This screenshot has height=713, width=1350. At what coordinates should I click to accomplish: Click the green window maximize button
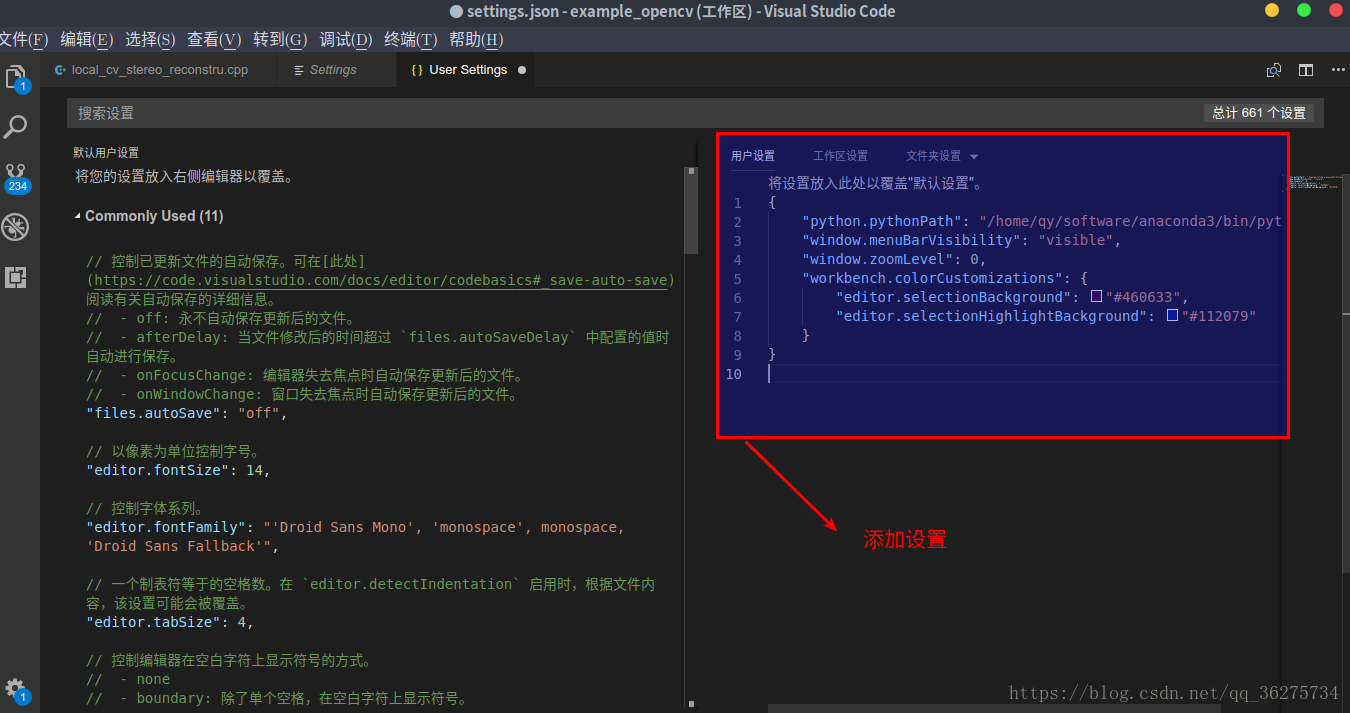1304,10
